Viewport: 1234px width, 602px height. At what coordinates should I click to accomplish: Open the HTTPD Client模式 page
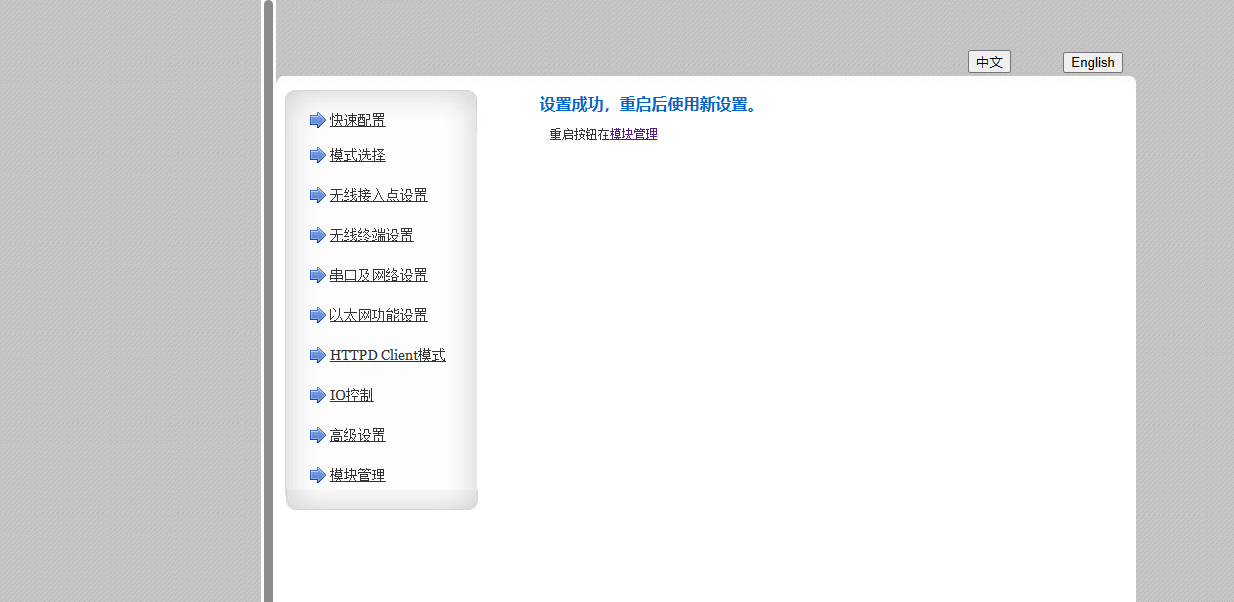[x=387, y=355]
